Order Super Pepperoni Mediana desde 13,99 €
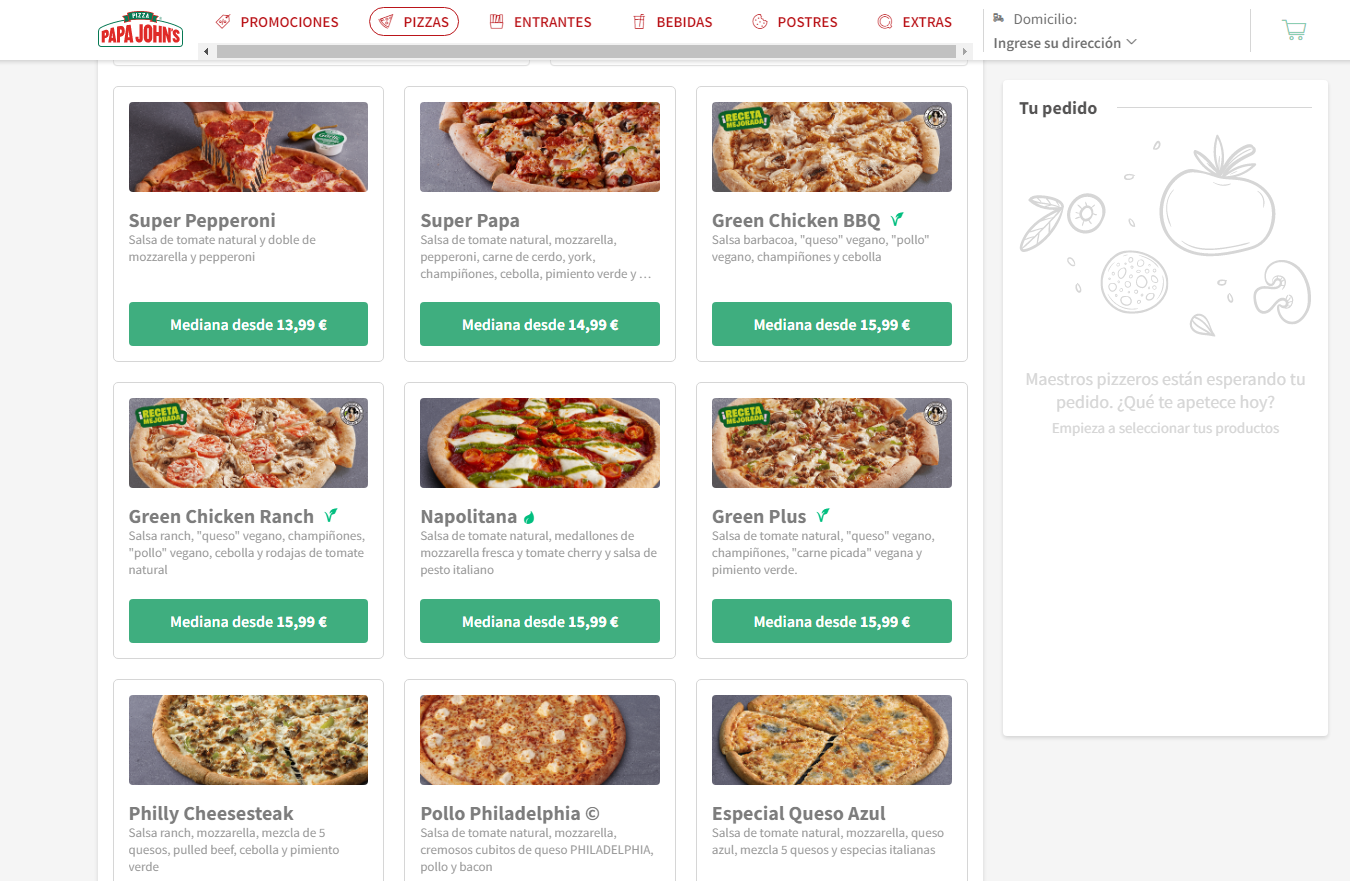Image resolution: width=1350 pixels, height=881 pixels. [248, 324]
